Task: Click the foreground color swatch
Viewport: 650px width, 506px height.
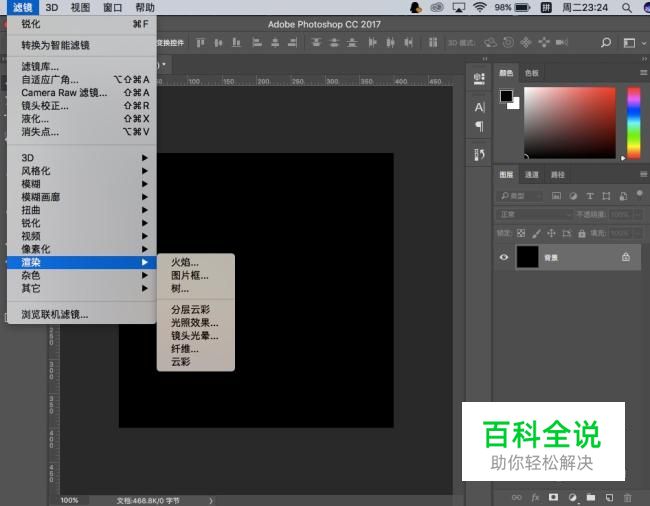Action: [506, 96]
